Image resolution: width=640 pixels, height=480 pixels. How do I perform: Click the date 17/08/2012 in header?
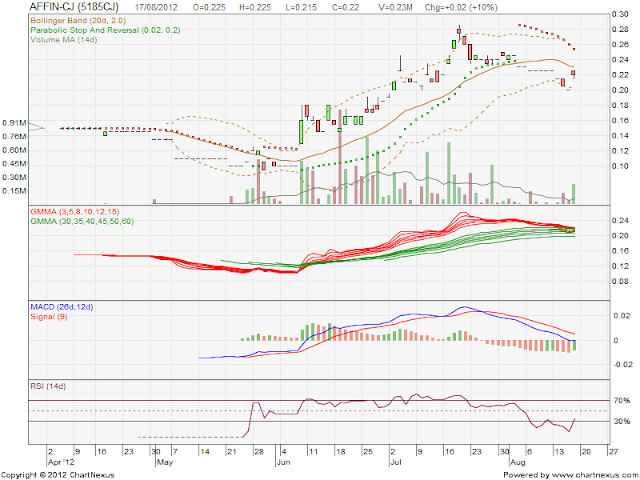pos(156,7)
